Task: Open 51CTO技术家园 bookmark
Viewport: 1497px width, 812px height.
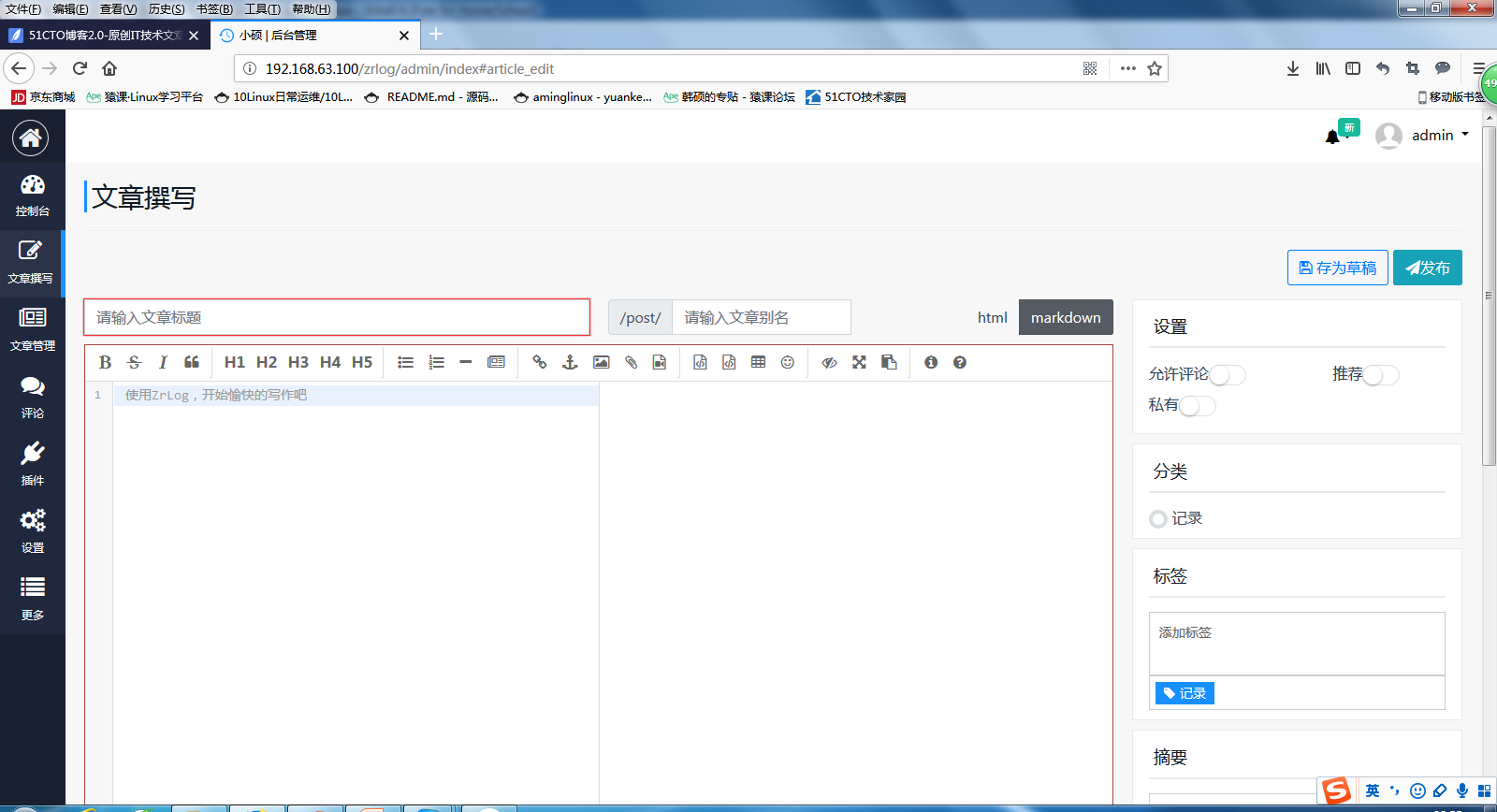Action: [x=856, y=97]
